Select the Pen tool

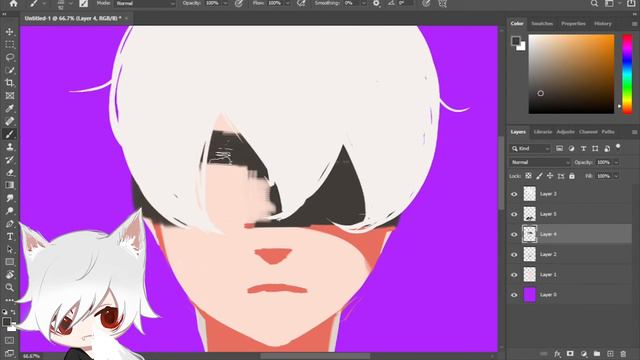point(10,224)
